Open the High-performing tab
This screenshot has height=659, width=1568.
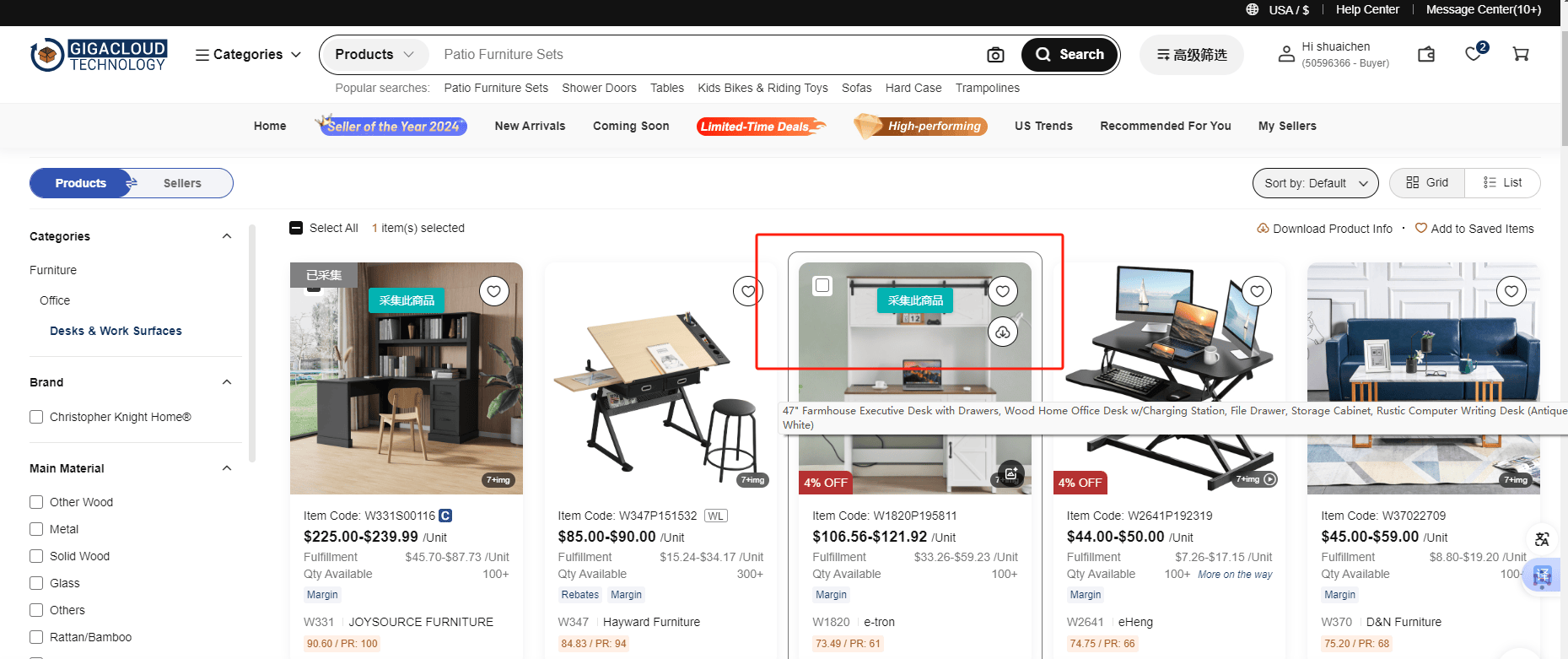921,127
